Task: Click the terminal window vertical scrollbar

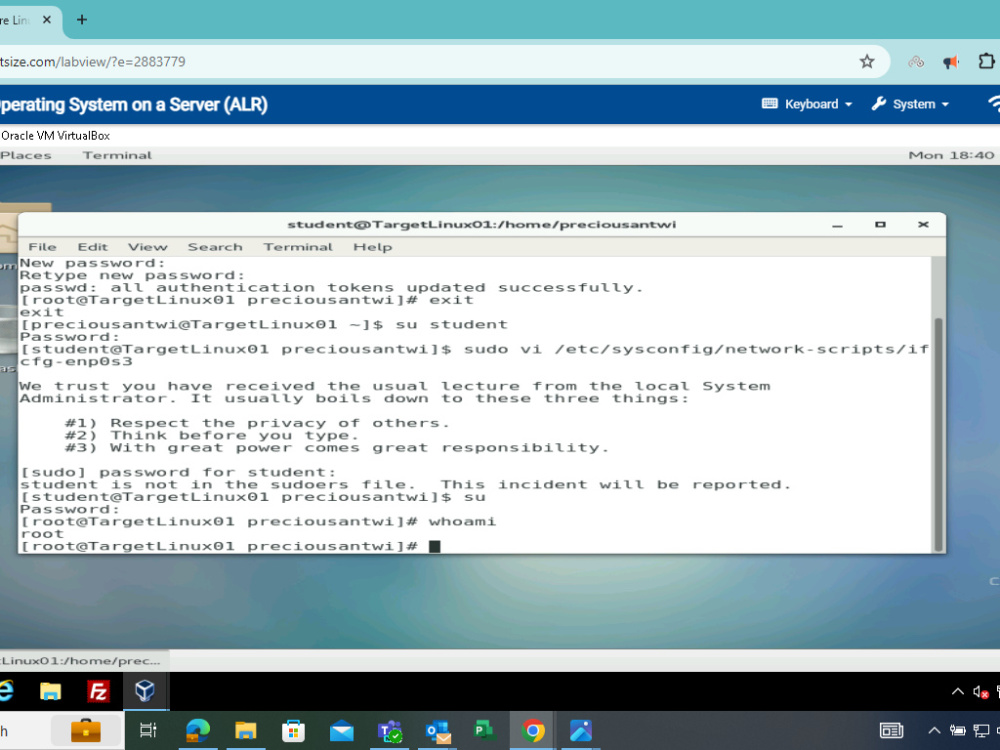Action: [938, 434]
